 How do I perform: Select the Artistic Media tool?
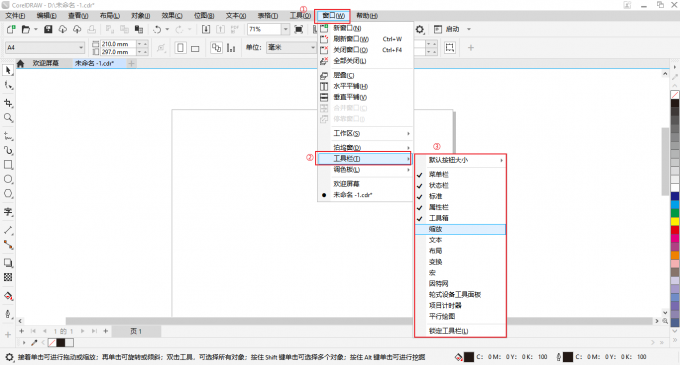pyautogui.click(x=8, y=150)
